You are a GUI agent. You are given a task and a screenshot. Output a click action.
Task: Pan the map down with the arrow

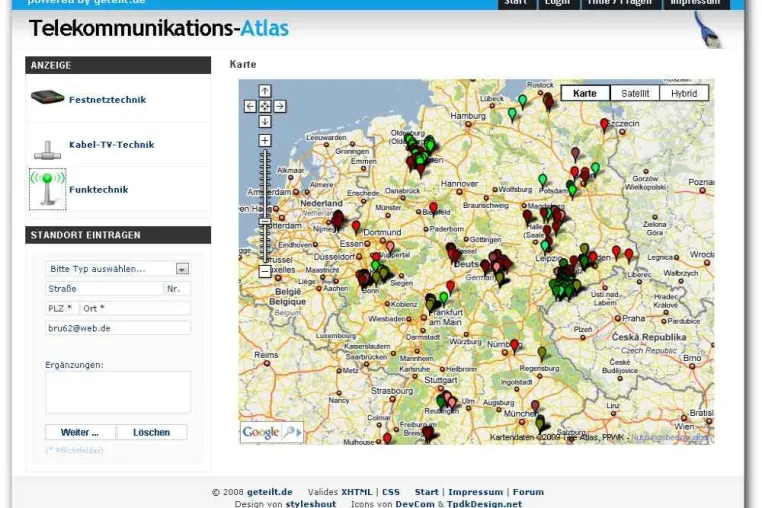pyautogui.click(x=265, y=121)
